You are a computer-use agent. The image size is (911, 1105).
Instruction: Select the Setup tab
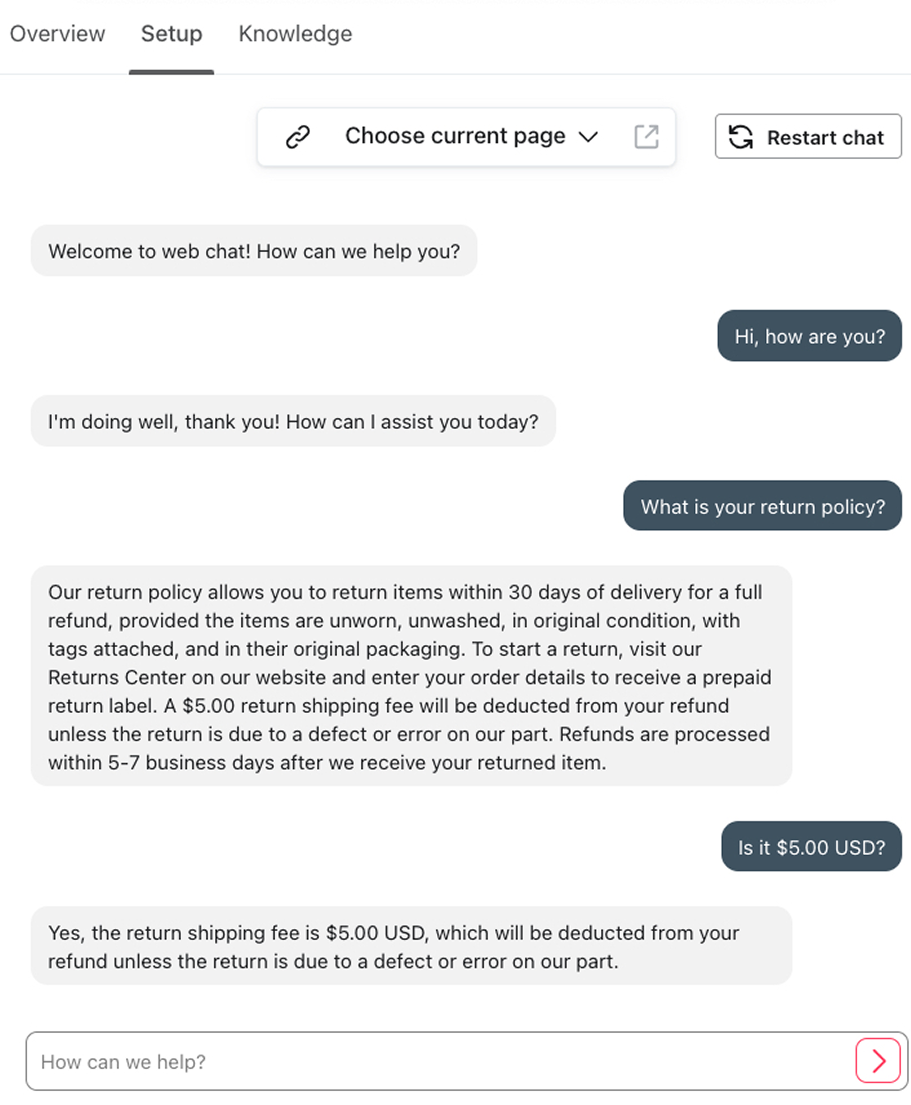coord(171,34)
